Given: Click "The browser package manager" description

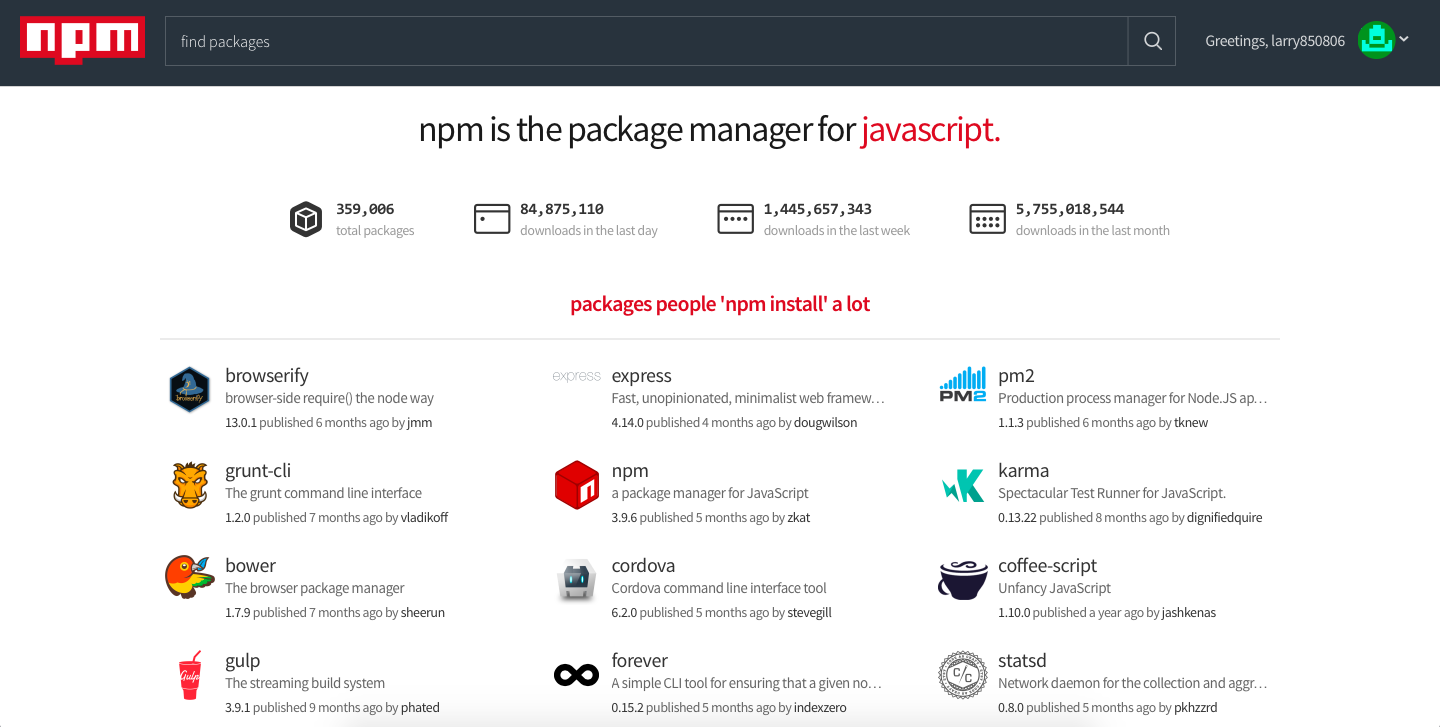Looking at the screenshot, I should [x=315, y=588].
